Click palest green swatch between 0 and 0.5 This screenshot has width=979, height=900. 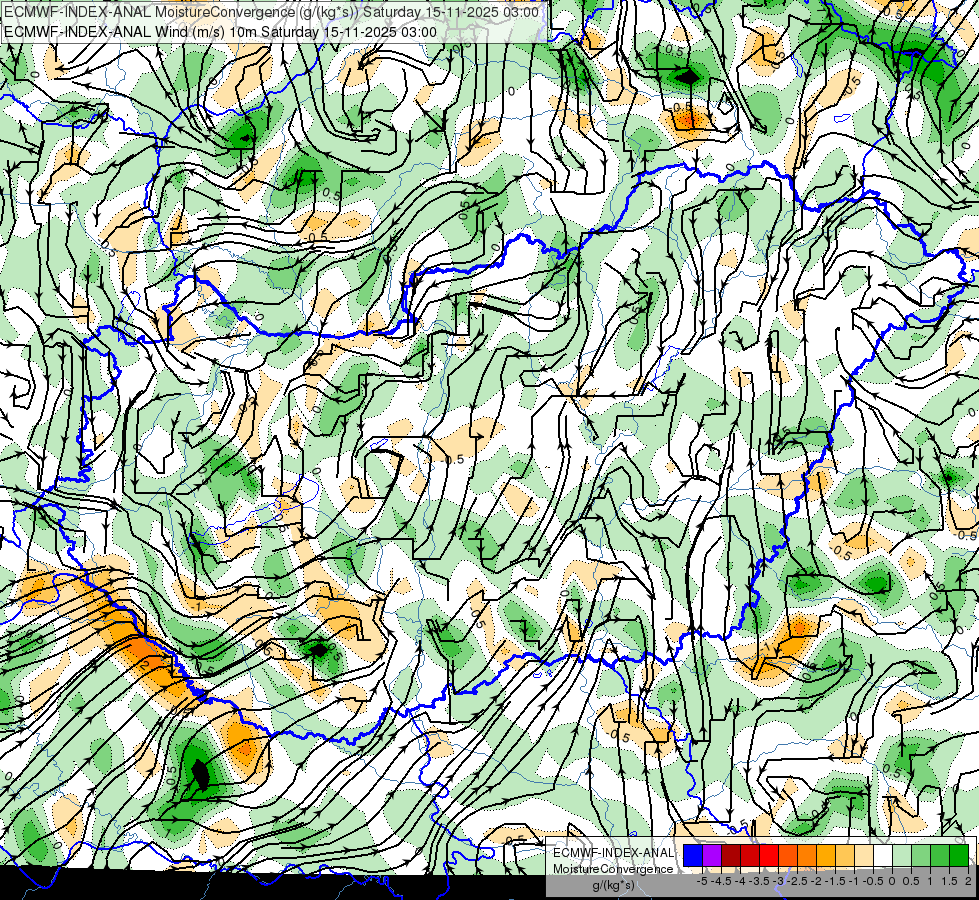coord(902,856)
